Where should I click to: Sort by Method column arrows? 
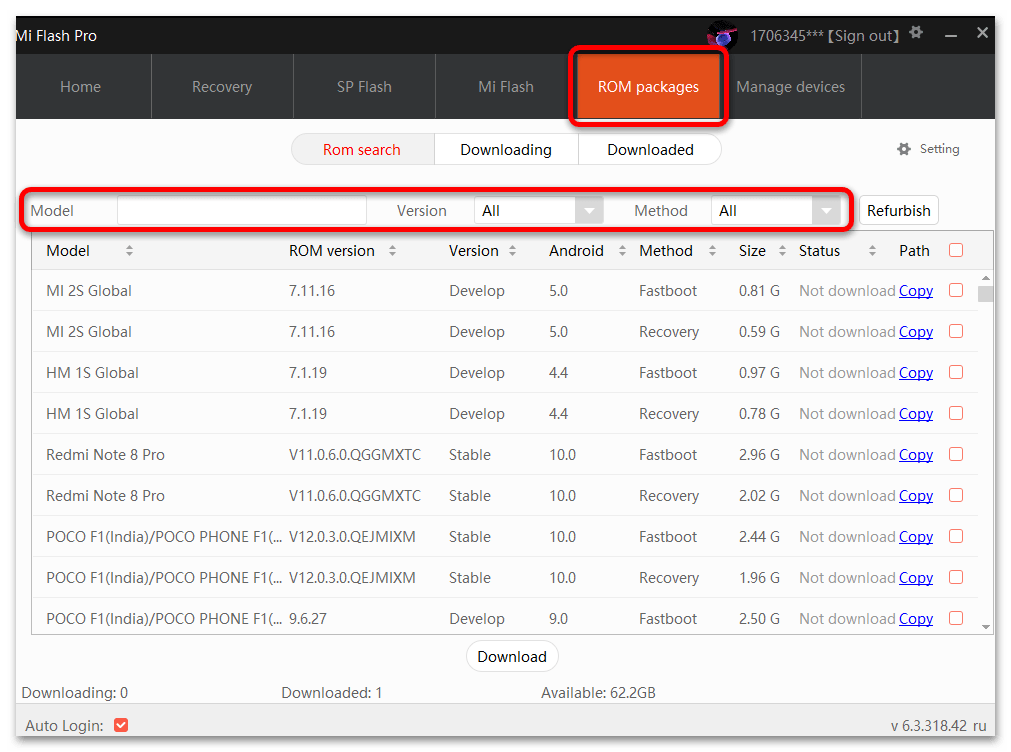click(712, 251)
